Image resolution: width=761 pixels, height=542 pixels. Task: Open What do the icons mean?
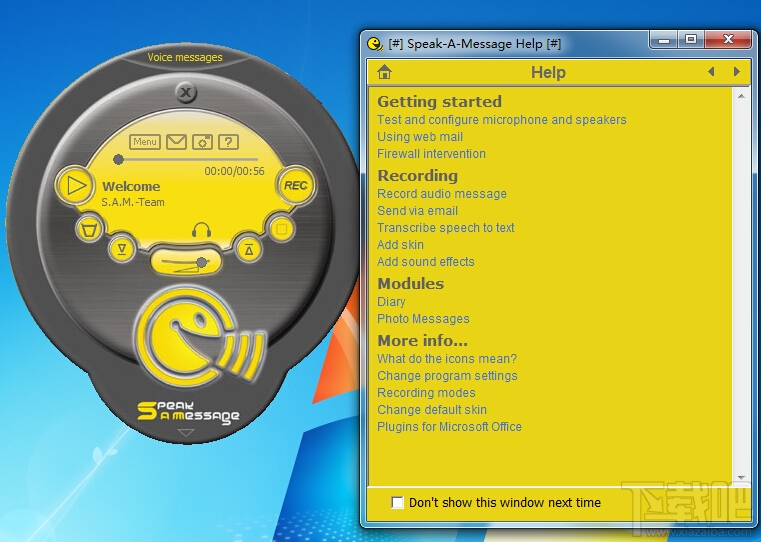447,359
